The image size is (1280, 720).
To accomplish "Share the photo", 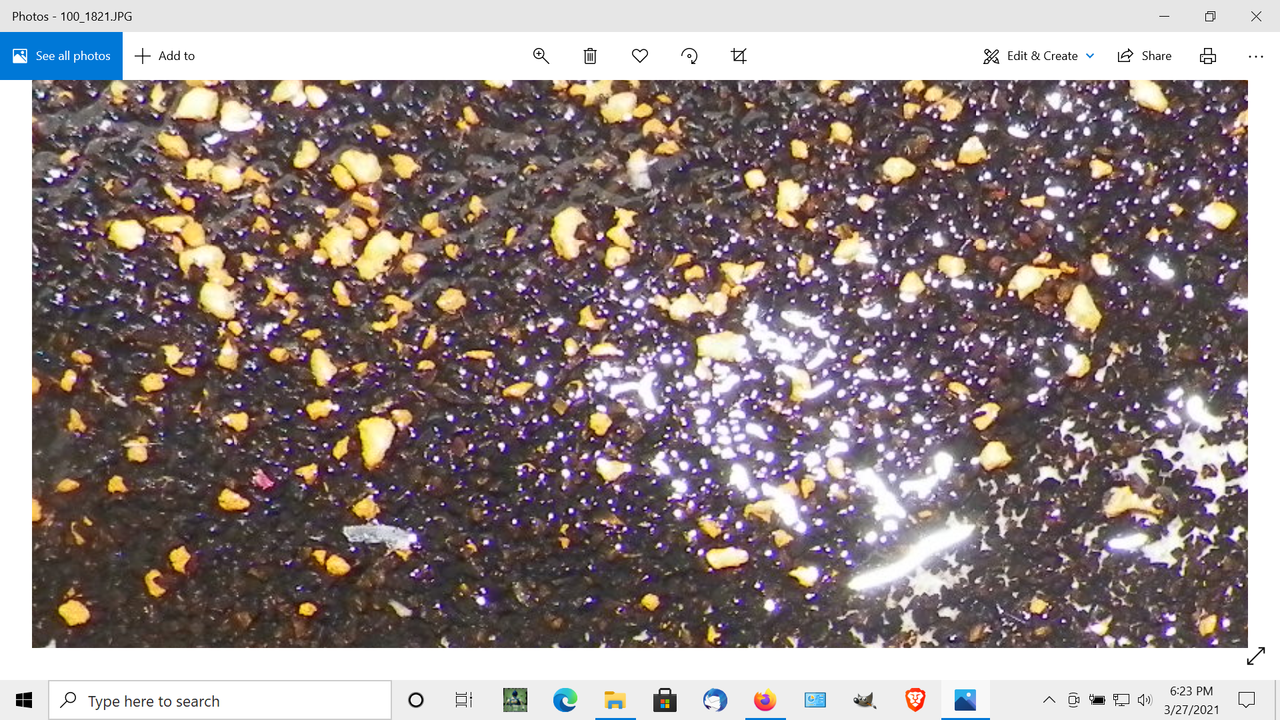I will (x=1144, y=55).
